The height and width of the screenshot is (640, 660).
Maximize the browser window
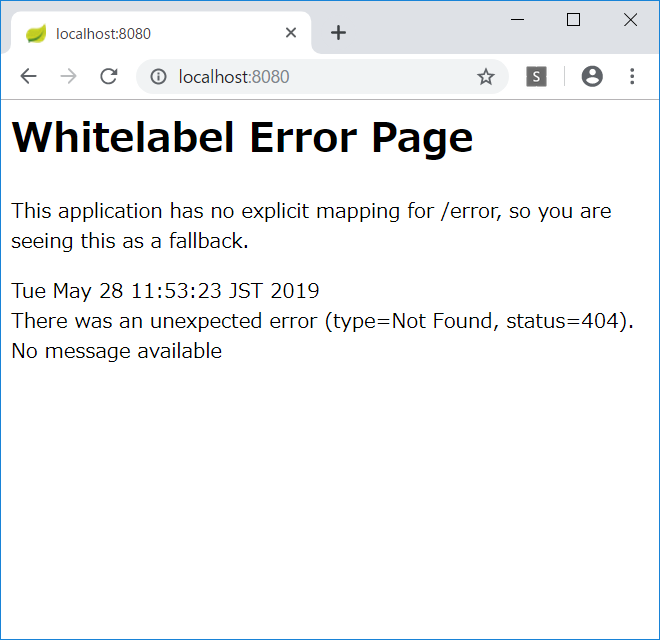click(x=574, y=20)
